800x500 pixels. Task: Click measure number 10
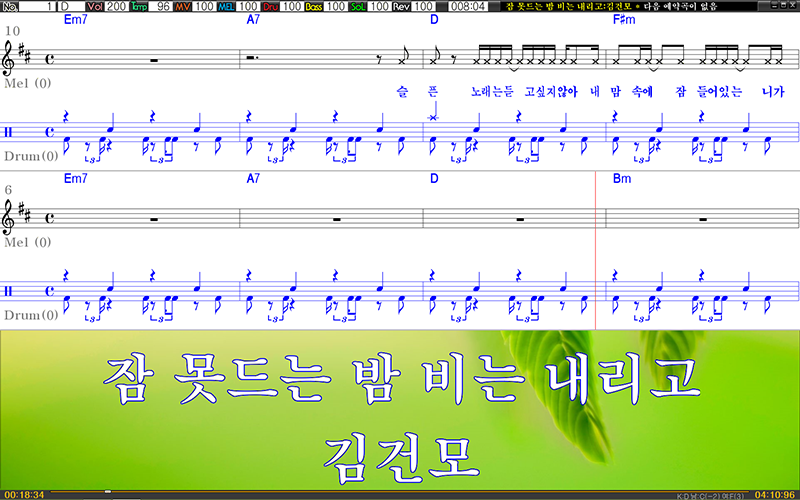tap(12, 32)
